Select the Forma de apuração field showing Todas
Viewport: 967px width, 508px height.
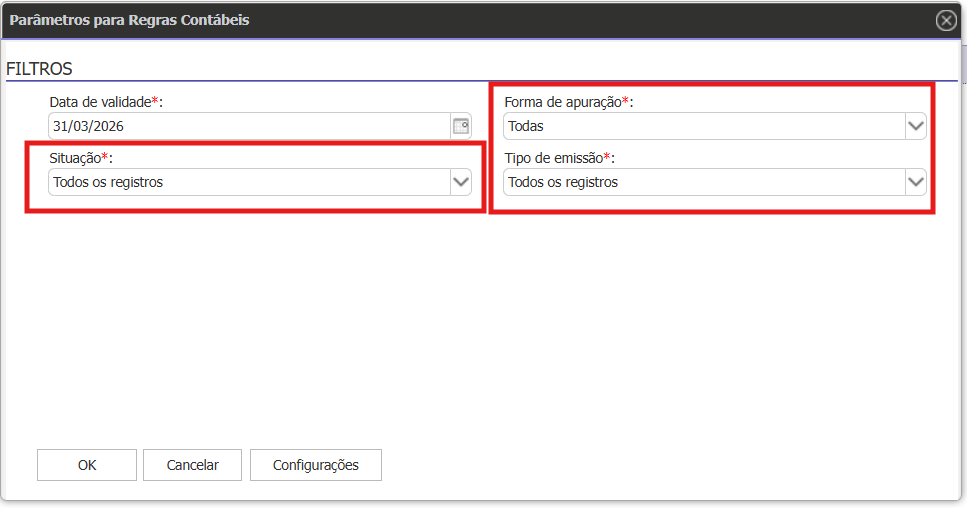coord(703,126)
